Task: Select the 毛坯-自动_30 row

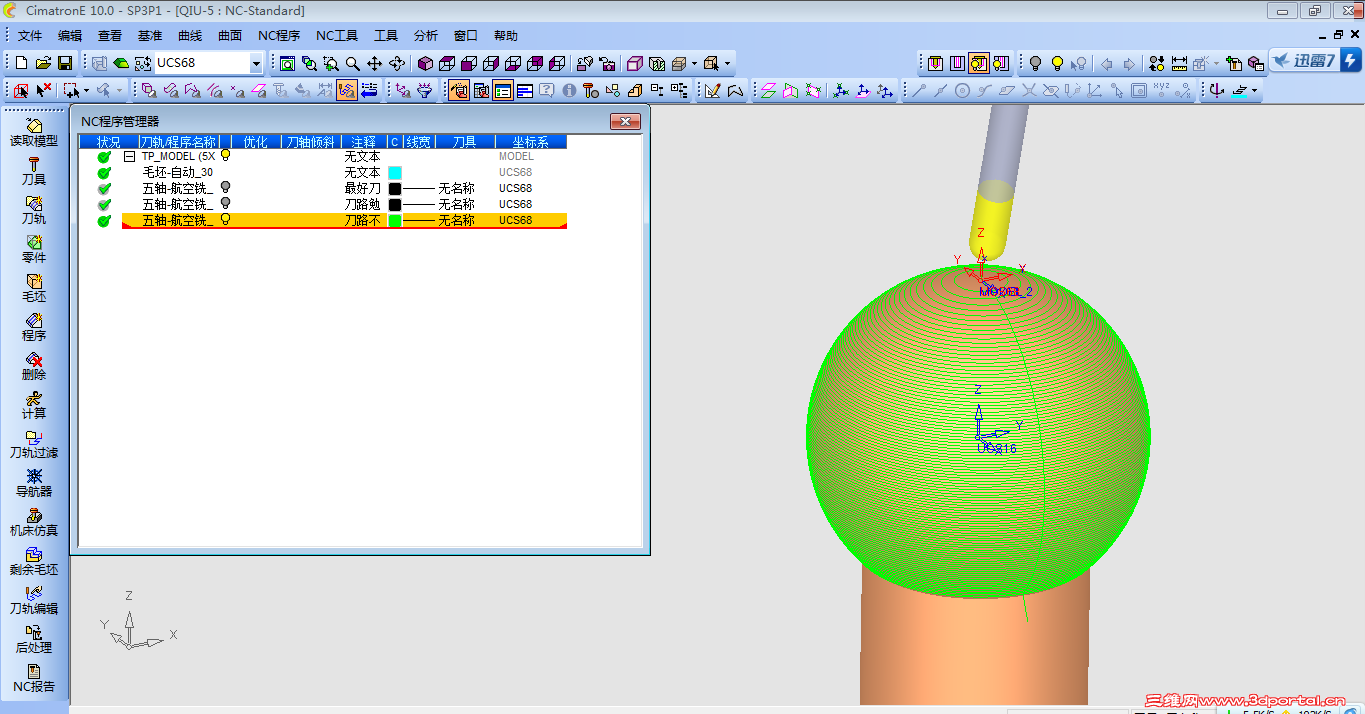Action: coord(323,172)
